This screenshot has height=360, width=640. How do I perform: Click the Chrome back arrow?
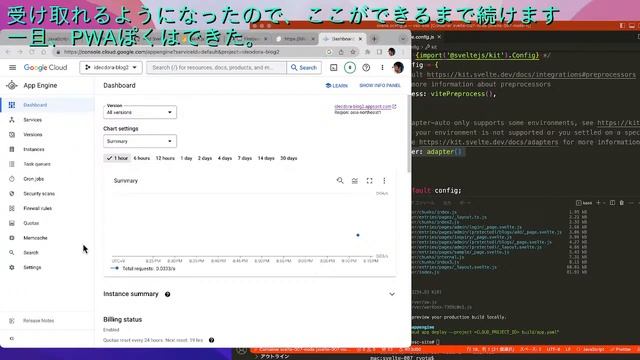tap(8, 52)
